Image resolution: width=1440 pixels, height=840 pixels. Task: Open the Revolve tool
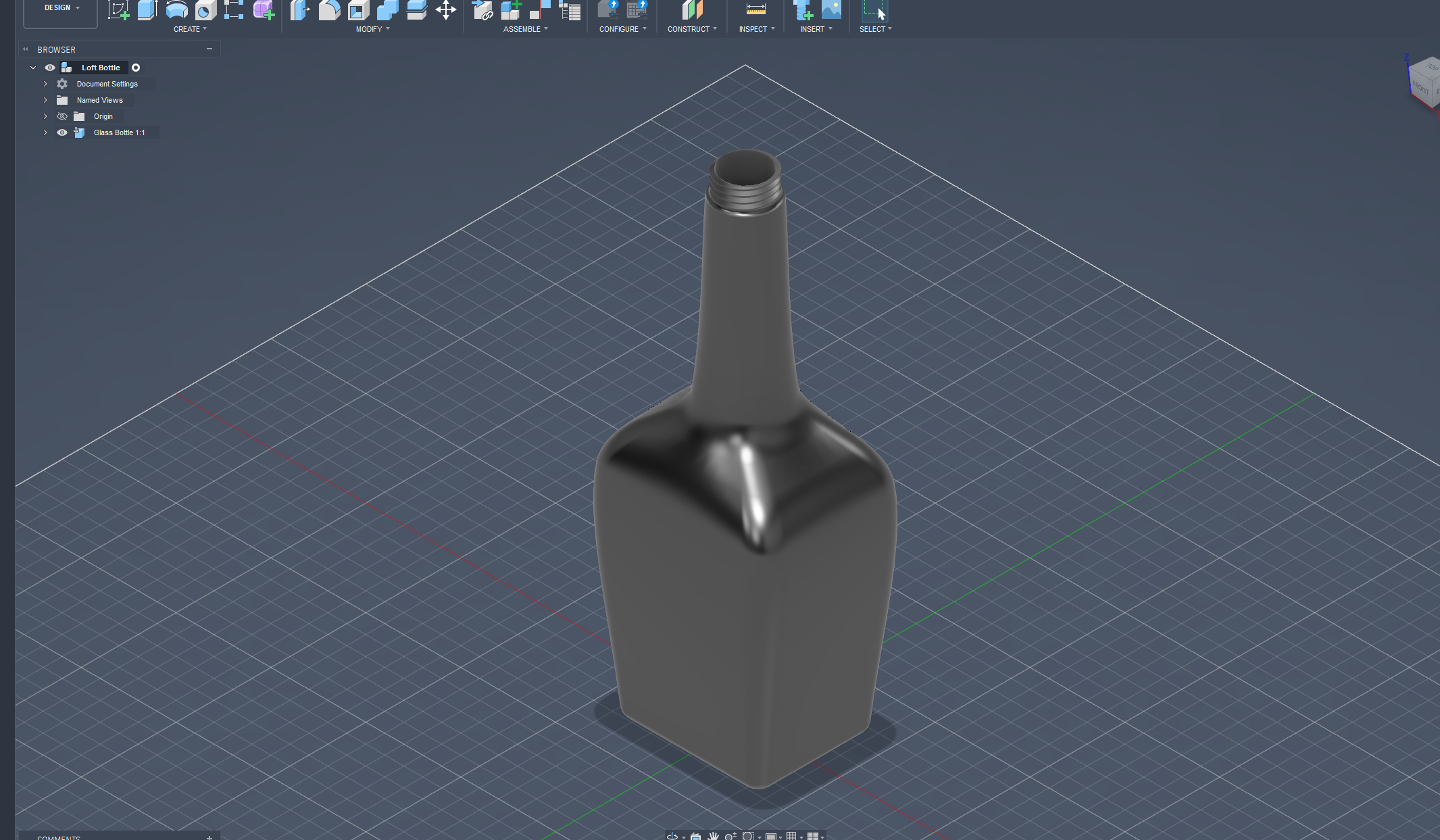tap(176, 9)
